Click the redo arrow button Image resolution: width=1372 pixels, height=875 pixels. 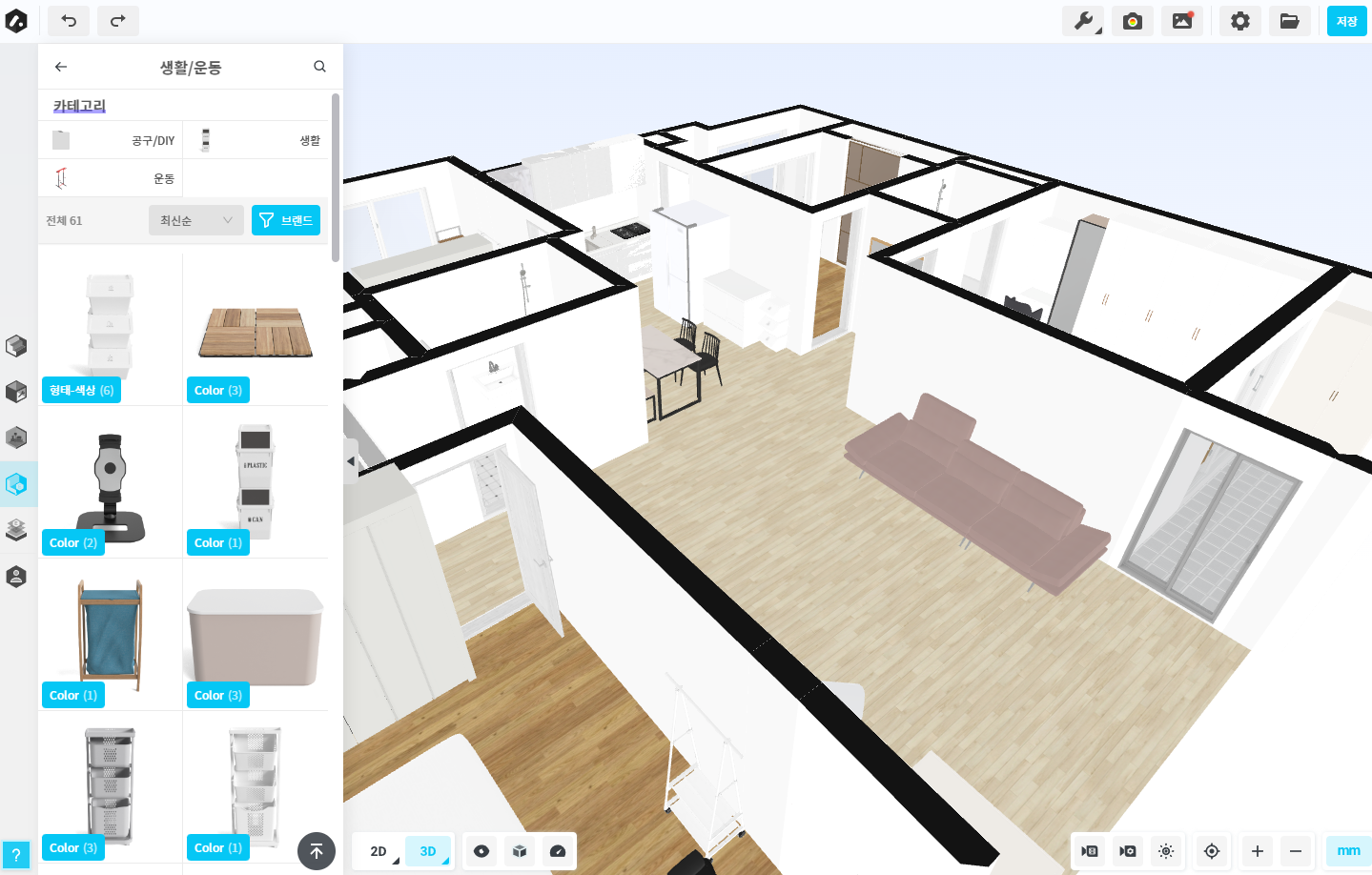(118, 21)
